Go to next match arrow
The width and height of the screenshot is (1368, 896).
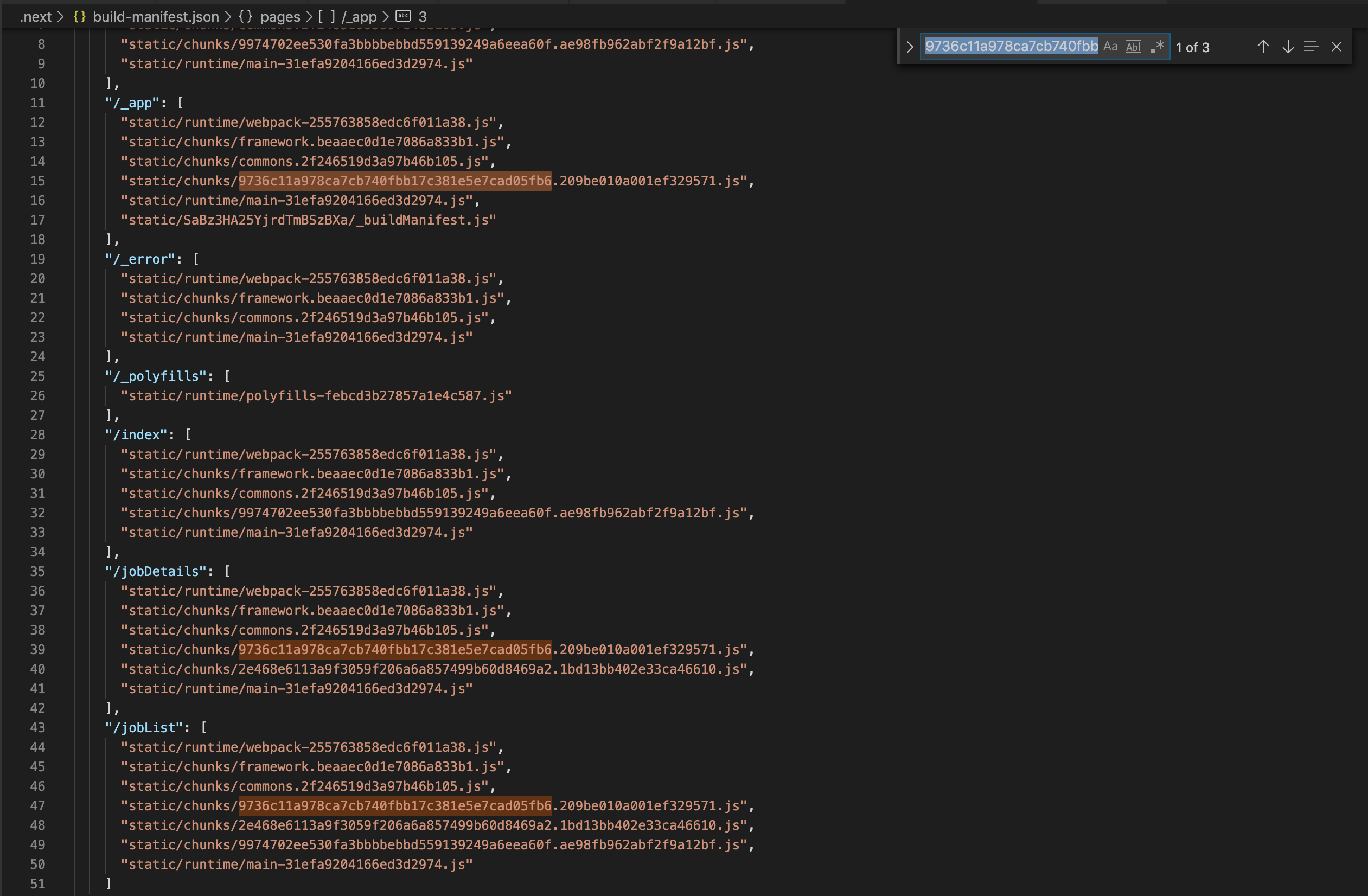[x=1288, y=47]
